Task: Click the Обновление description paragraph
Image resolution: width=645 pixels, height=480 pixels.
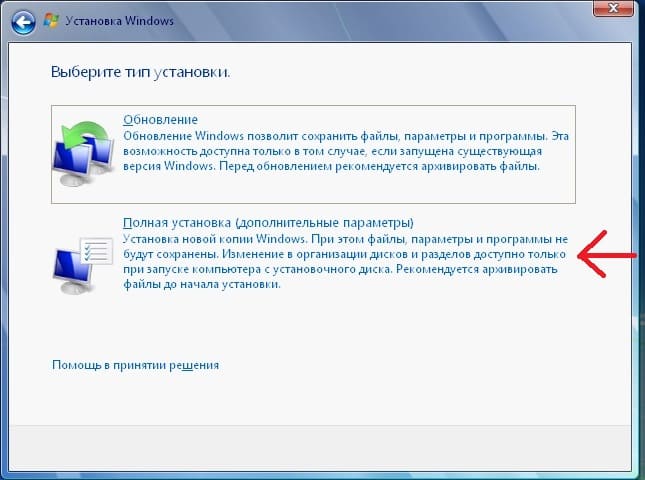Action: [x=340, y=150]
